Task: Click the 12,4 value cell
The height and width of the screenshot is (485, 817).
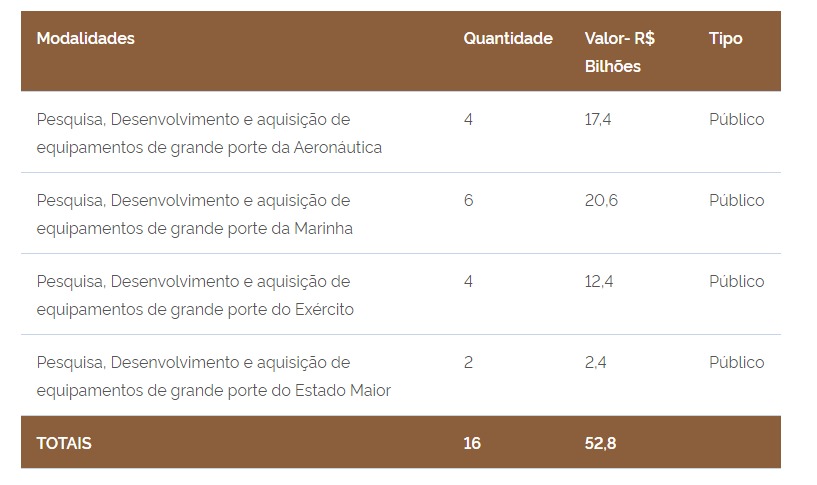Action: click(x=599, y=282)
